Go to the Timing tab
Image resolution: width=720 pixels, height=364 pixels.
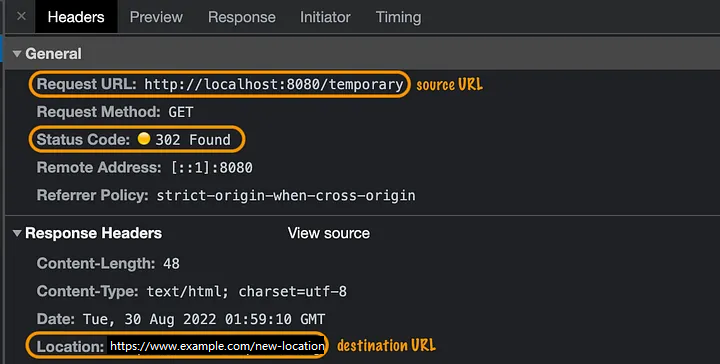point(398,17)
